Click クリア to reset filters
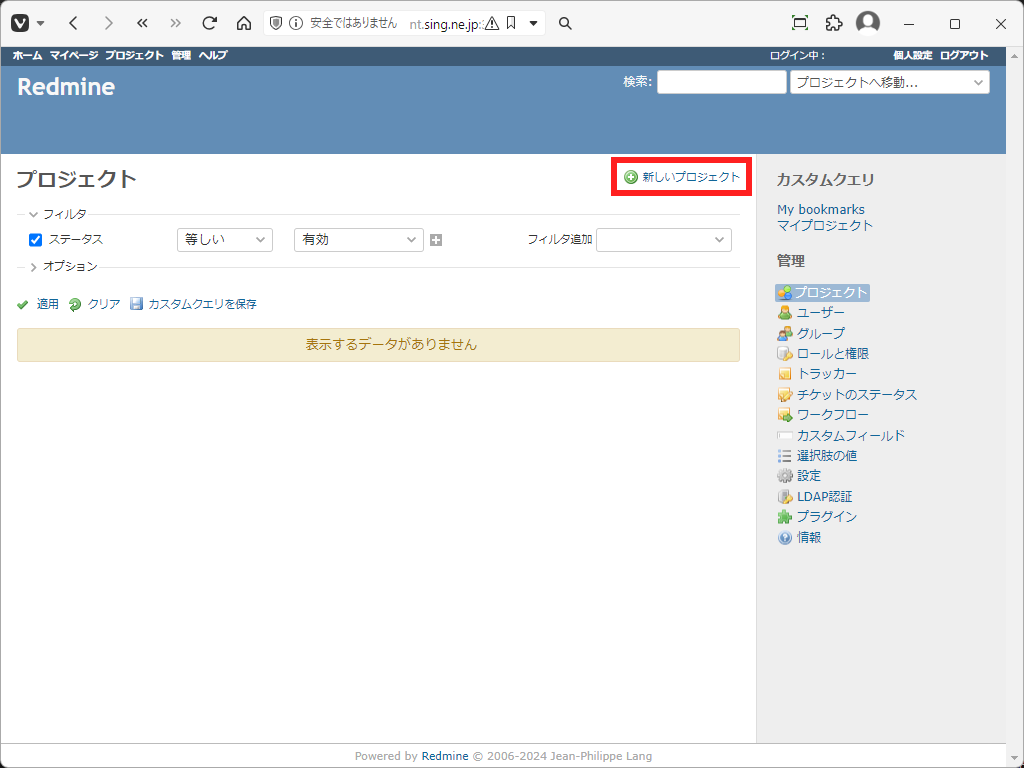The image size is (1024, 768). coord(95,304)
